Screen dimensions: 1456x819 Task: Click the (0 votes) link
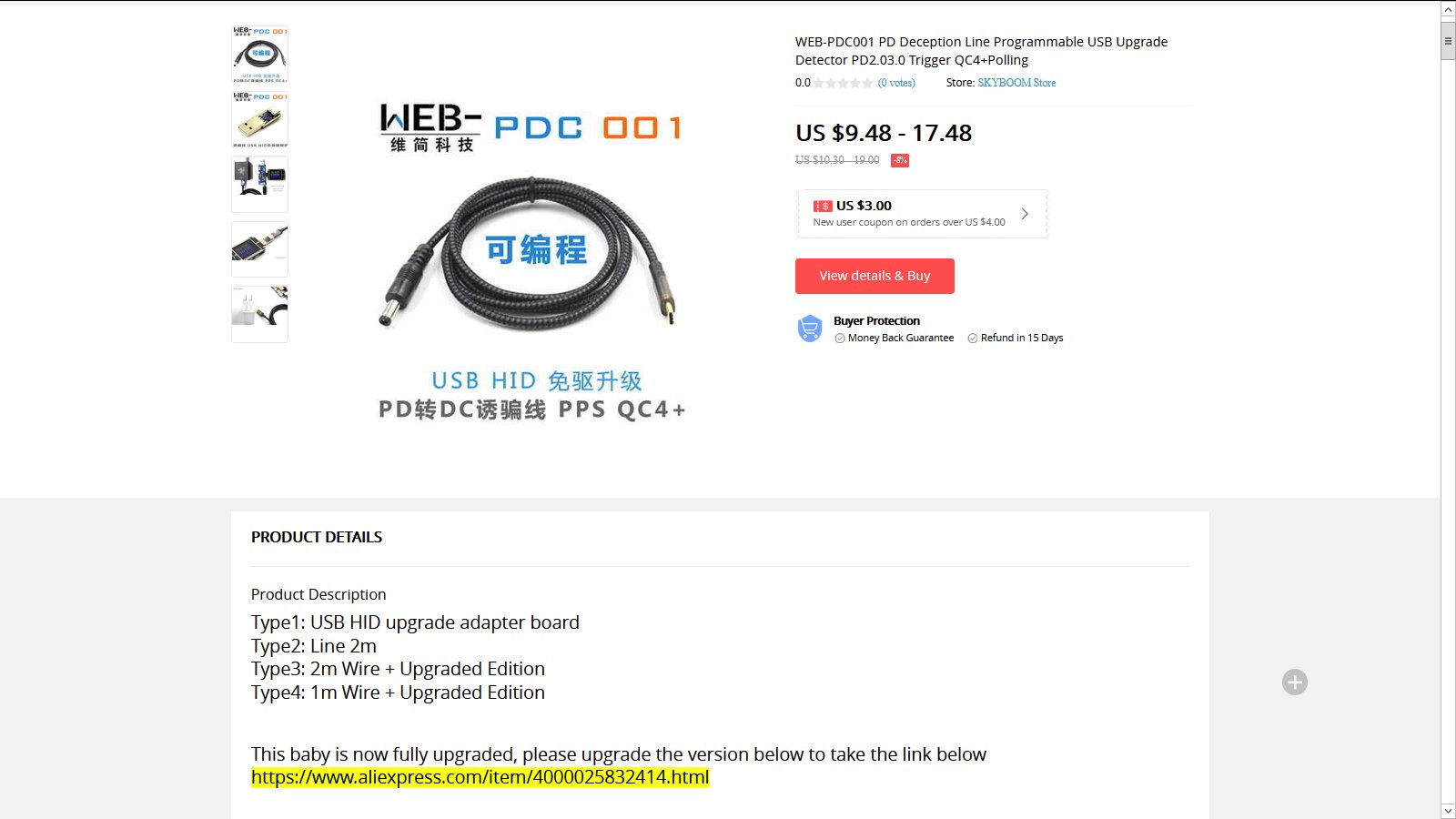point(896,83)
